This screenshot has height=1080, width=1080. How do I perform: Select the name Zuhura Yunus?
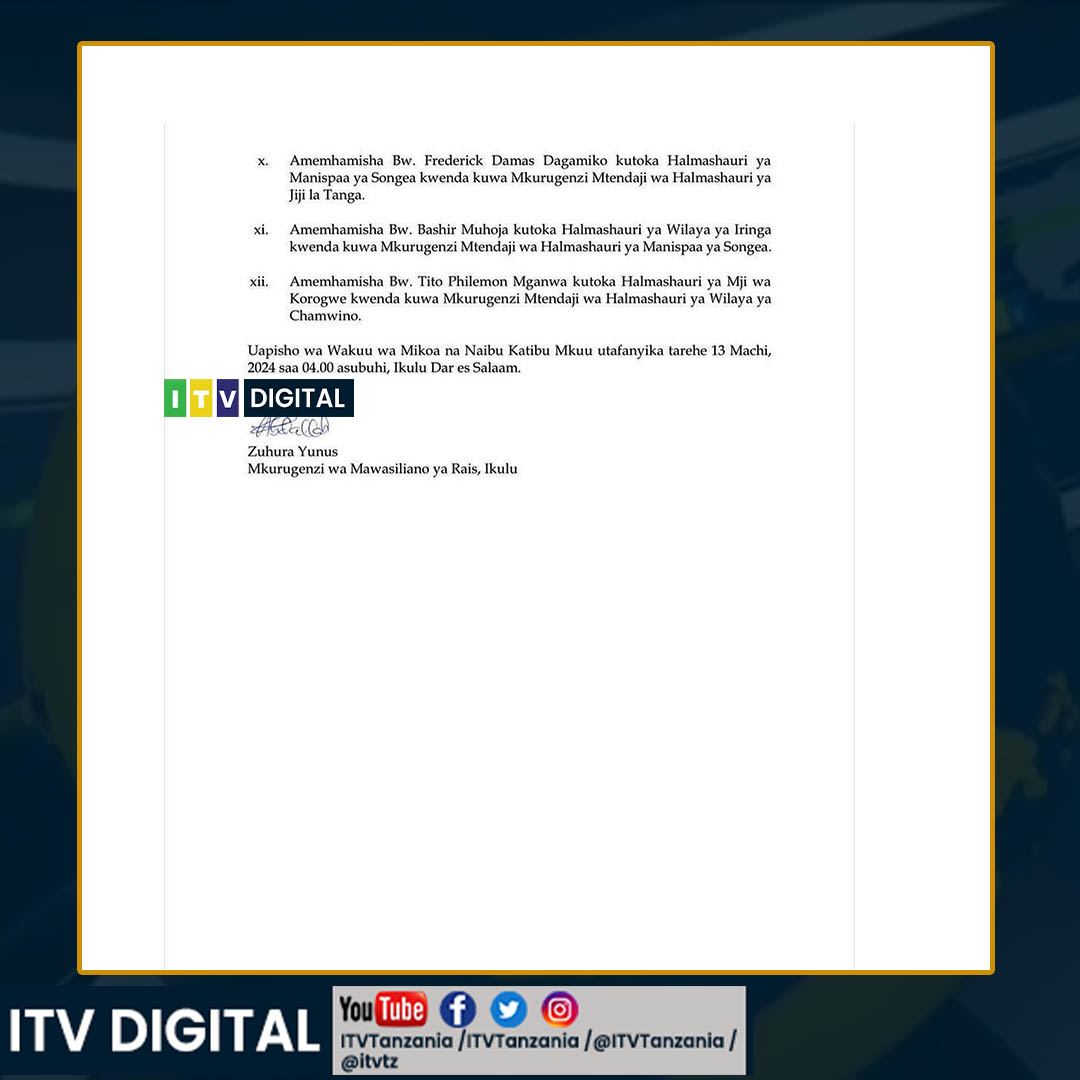click(x=293, y=452)
